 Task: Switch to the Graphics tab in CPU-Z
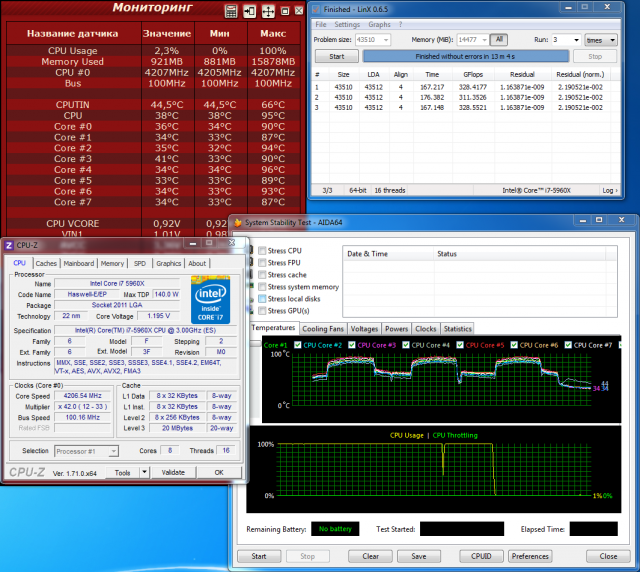(x=169, y=264)
